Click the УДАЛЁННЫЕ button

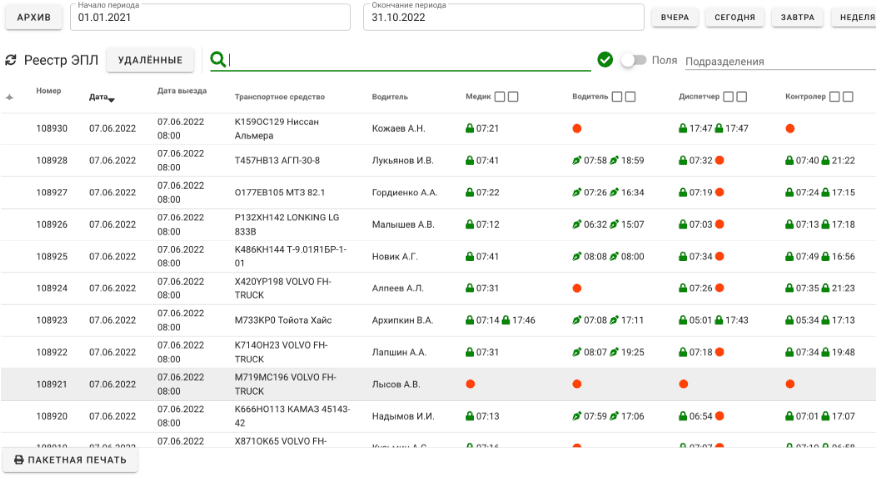(150, 60)
